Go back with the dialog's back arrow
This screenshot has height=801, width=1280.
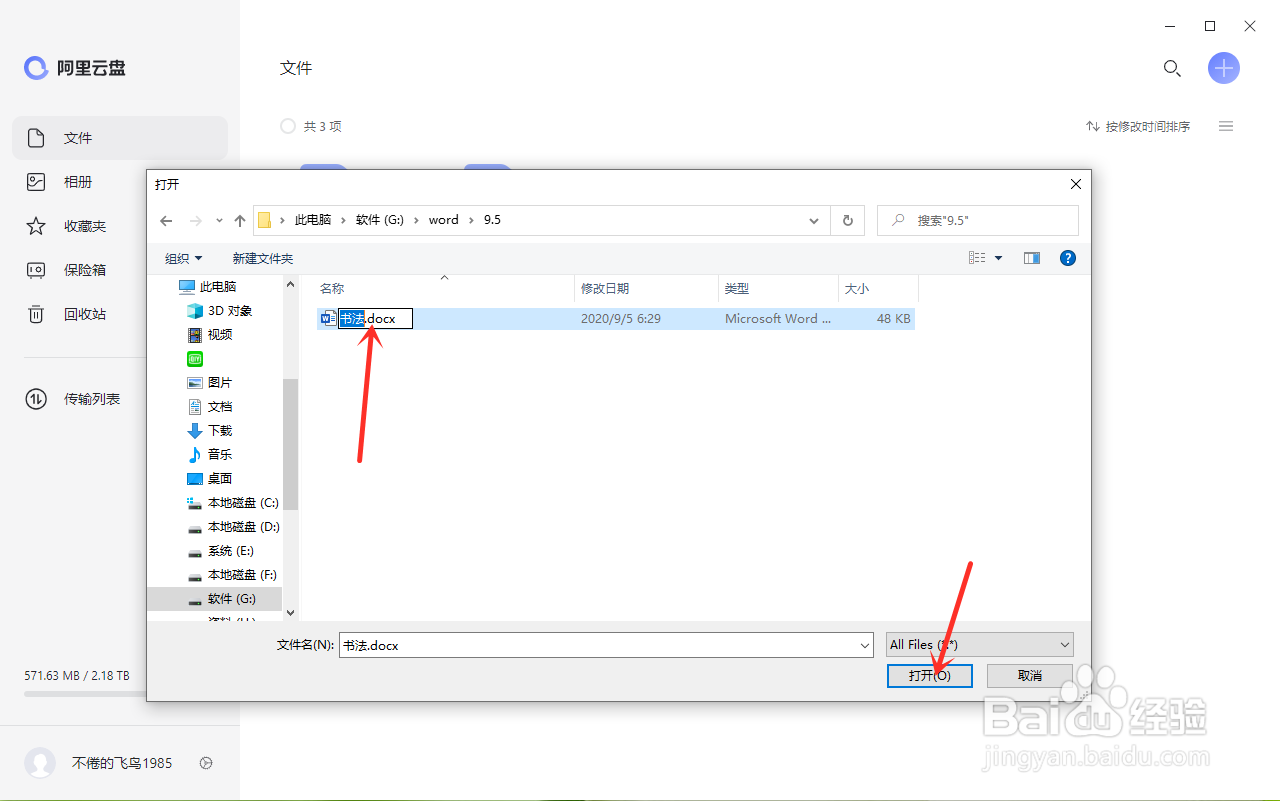[x=166, y=220]
